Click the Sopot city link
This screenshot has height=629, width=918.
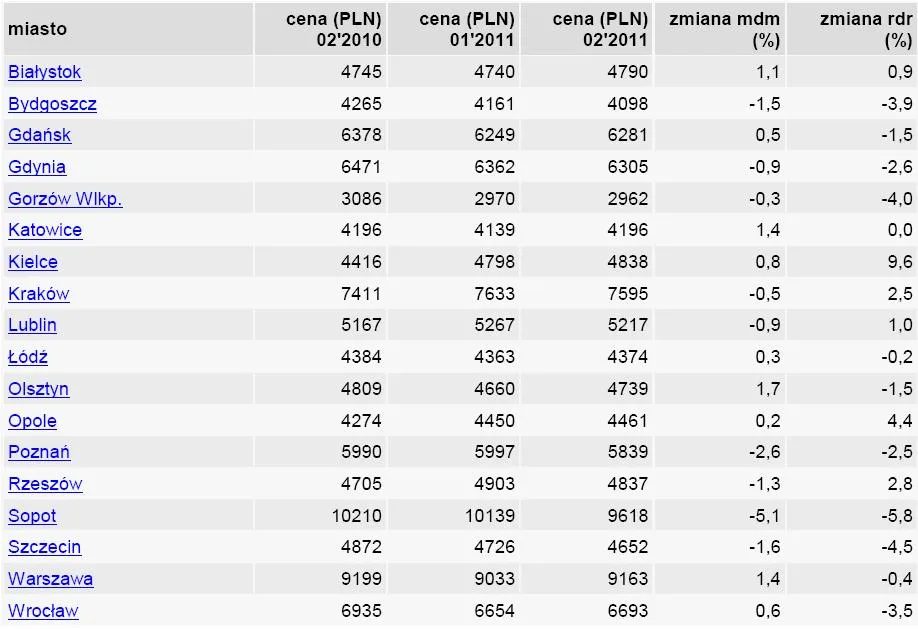point(33,516)
